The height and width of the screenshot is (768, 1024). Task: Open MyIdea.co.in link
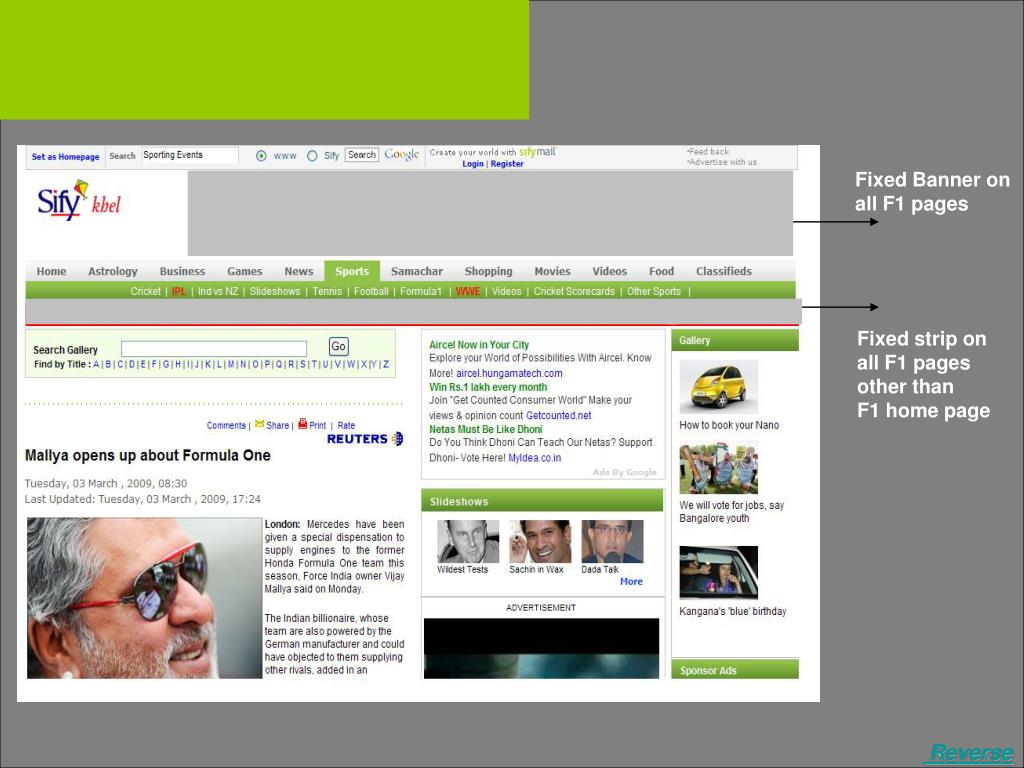[534, 458]
